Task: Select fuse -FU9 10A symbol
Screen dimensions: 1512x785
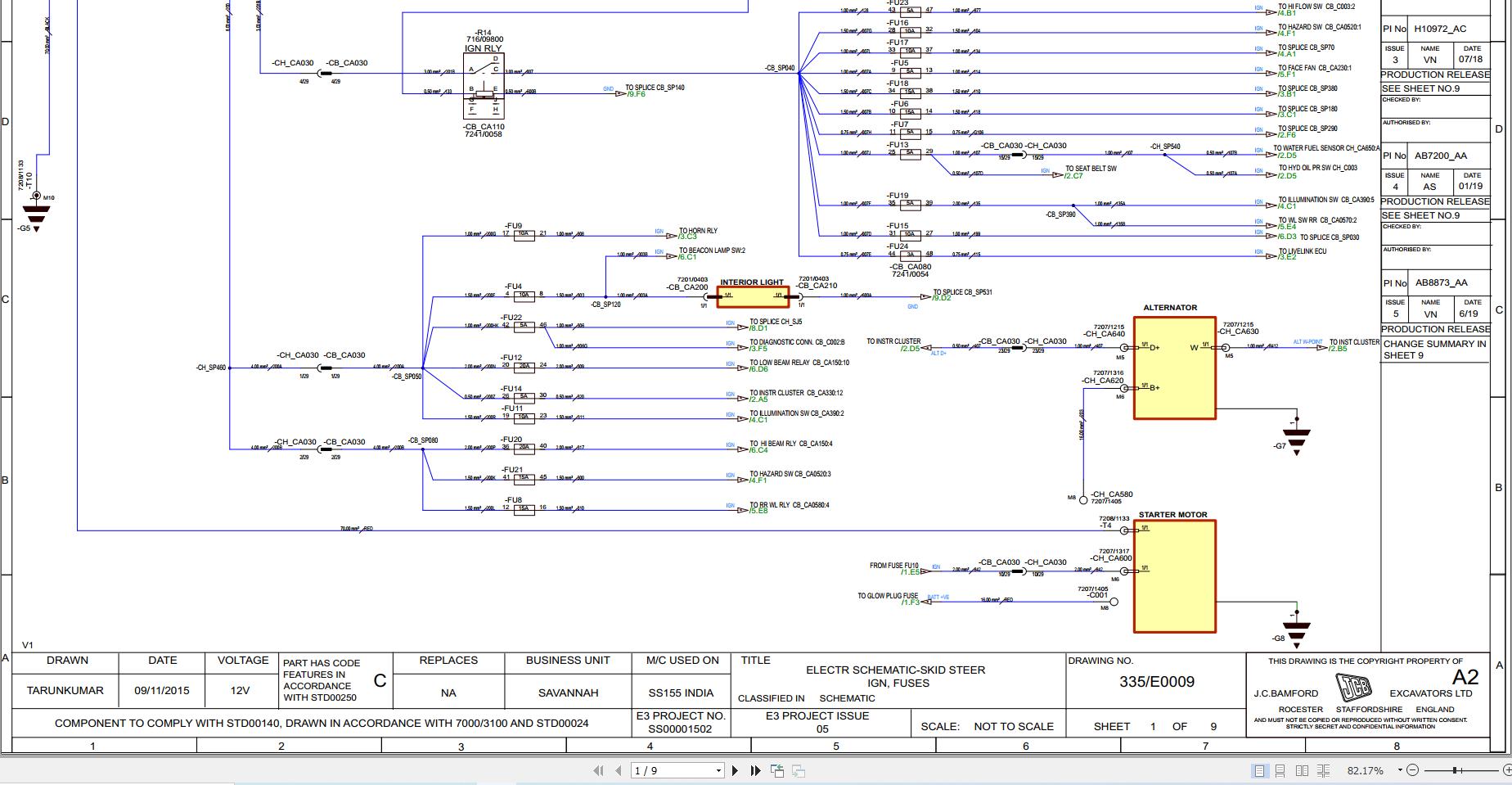Action: pyautogui.click(x=524, y=234)
